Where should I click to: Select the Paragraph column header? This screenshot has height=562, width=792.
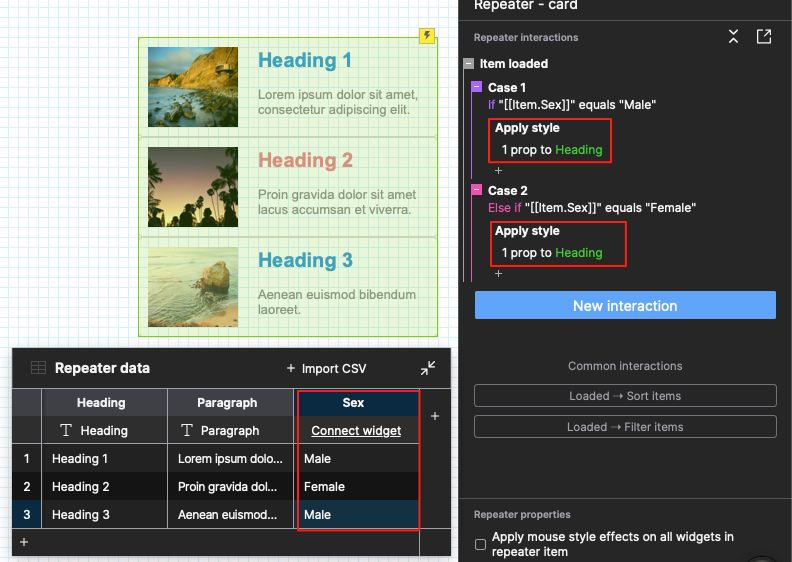[x=227, y=403]
